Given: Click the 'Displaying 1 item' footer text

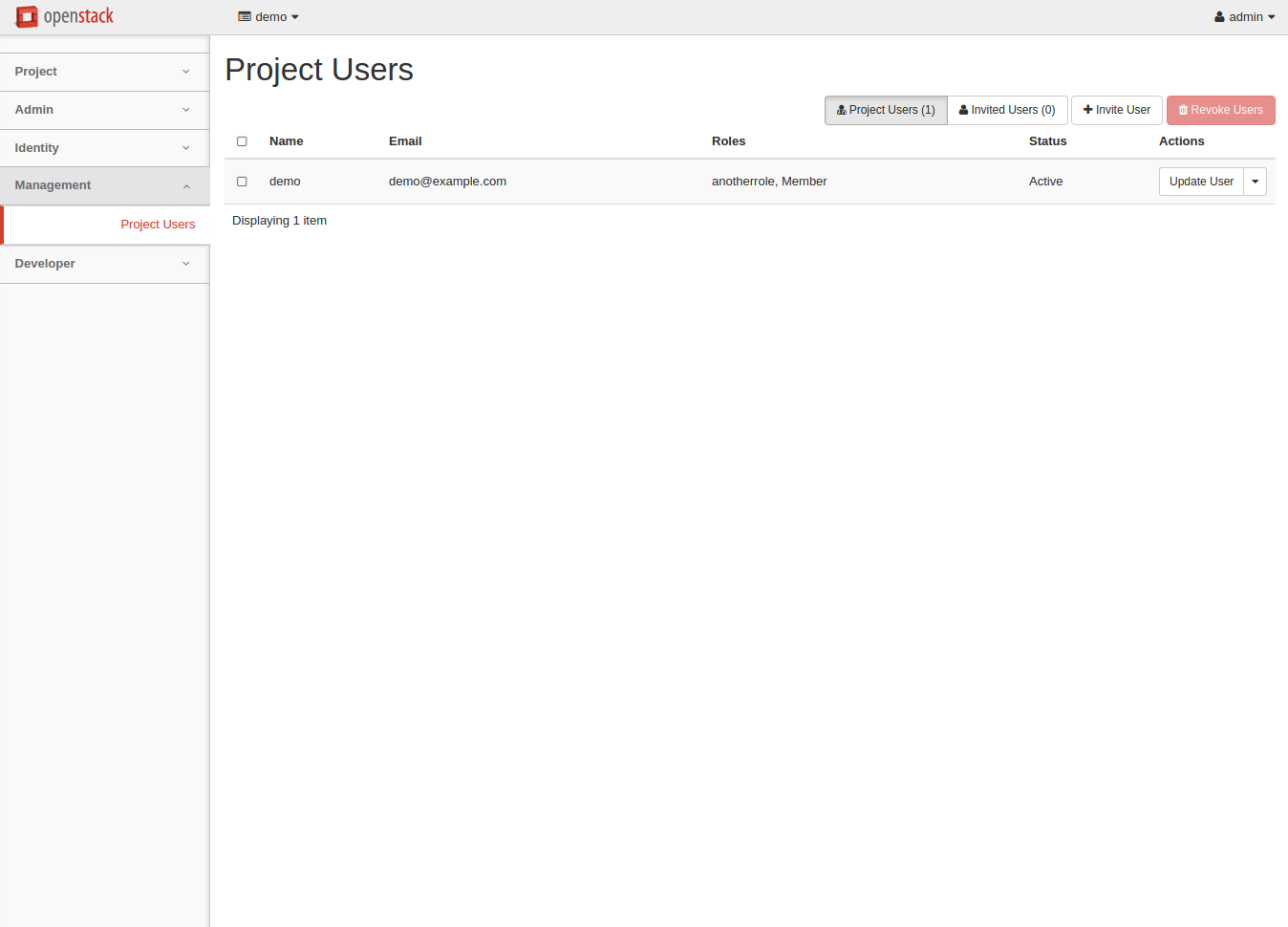Looking at the screenshot, I should pos(279,221).
